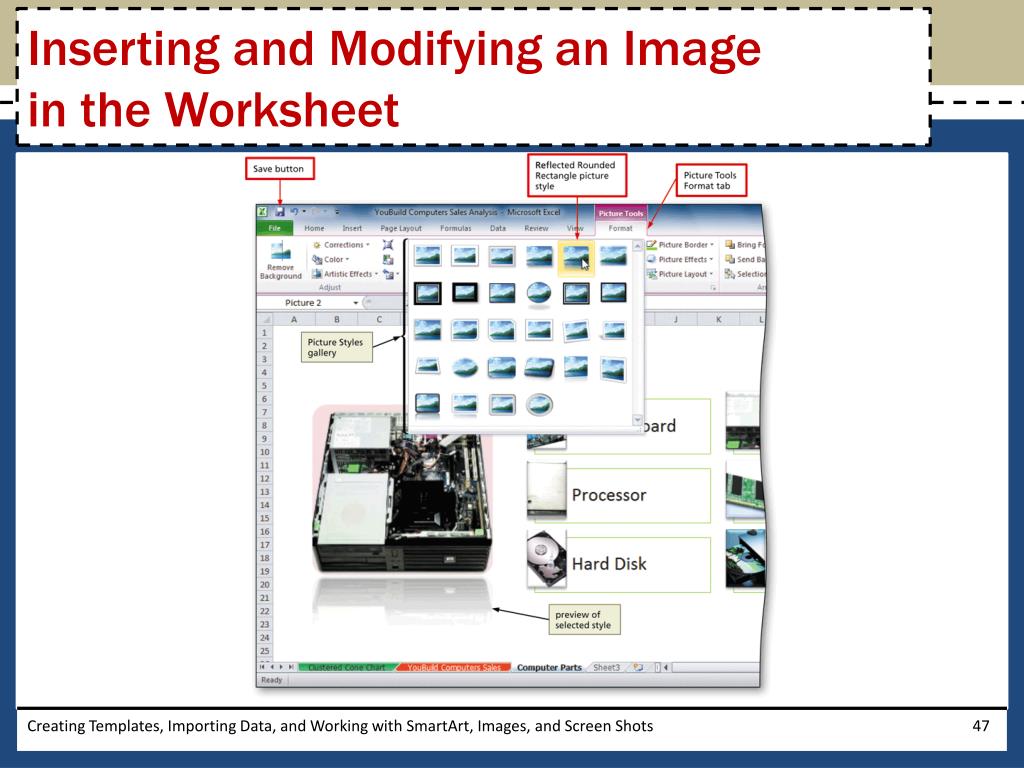Expand the Name Box dropdown showing Picture 2
Image resolution: width=1024 pixels, height=768 pixels.
tap(356, 303)
